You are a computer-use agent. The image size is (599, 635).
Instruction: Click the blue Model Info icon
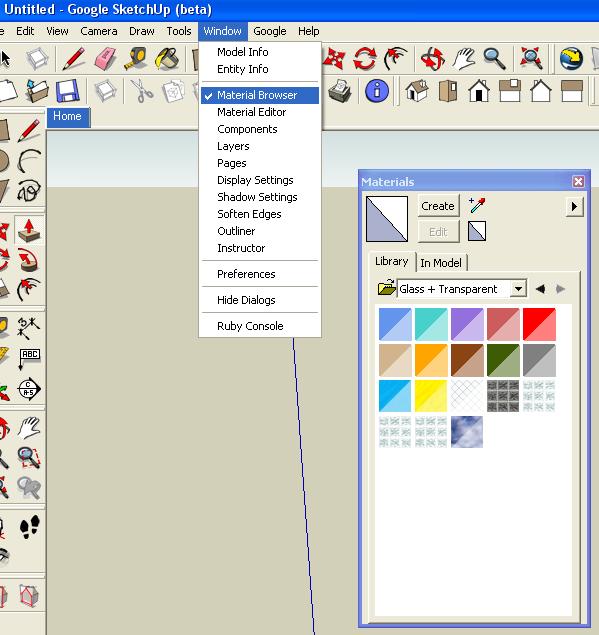point(377,91)
